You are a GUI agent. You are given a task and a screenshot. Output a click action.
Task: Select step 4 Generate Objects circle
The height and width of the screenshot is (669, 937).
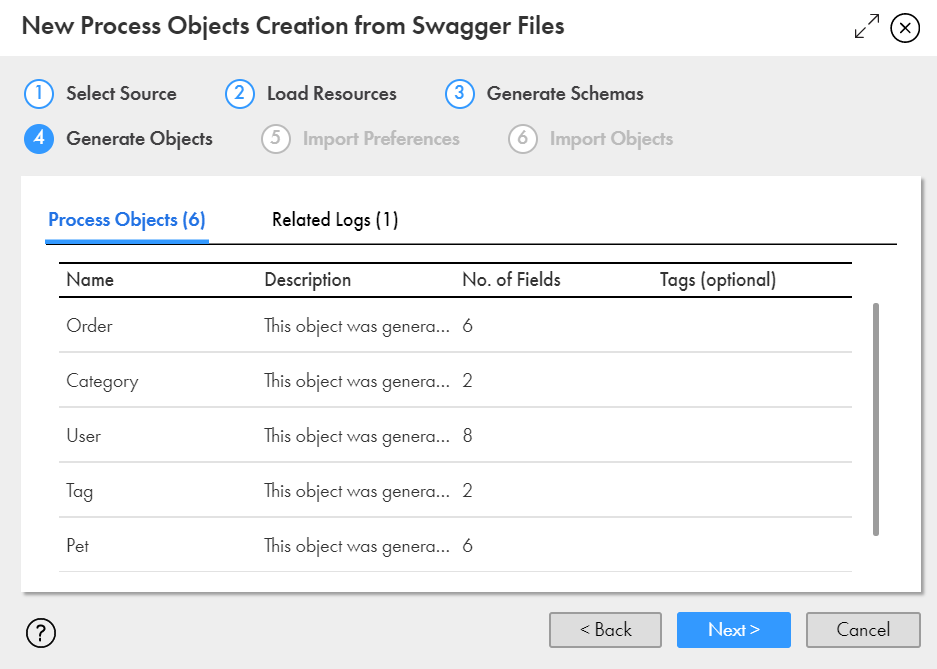click(x=39, y=139)
